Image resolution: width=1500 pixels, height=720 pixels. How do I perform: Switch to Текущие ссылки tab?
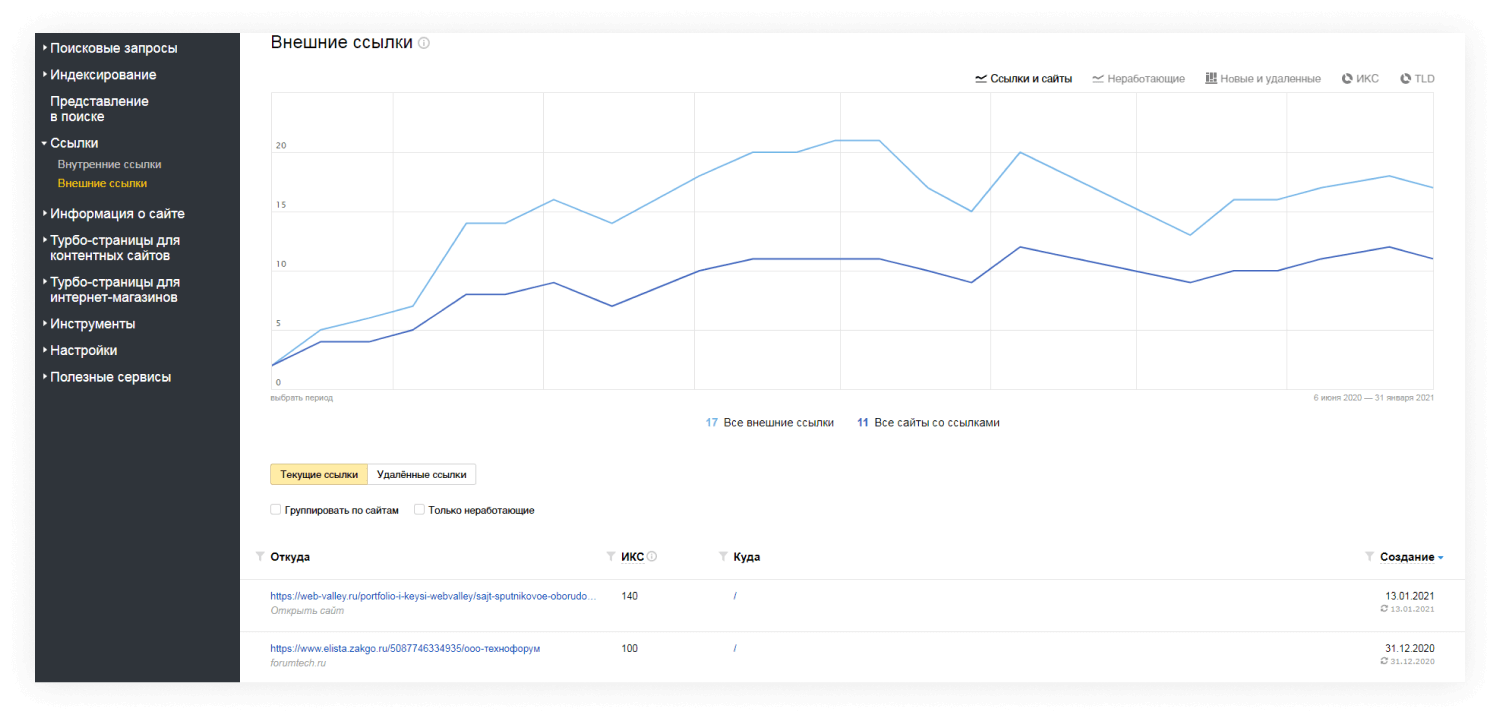point(319,474)
